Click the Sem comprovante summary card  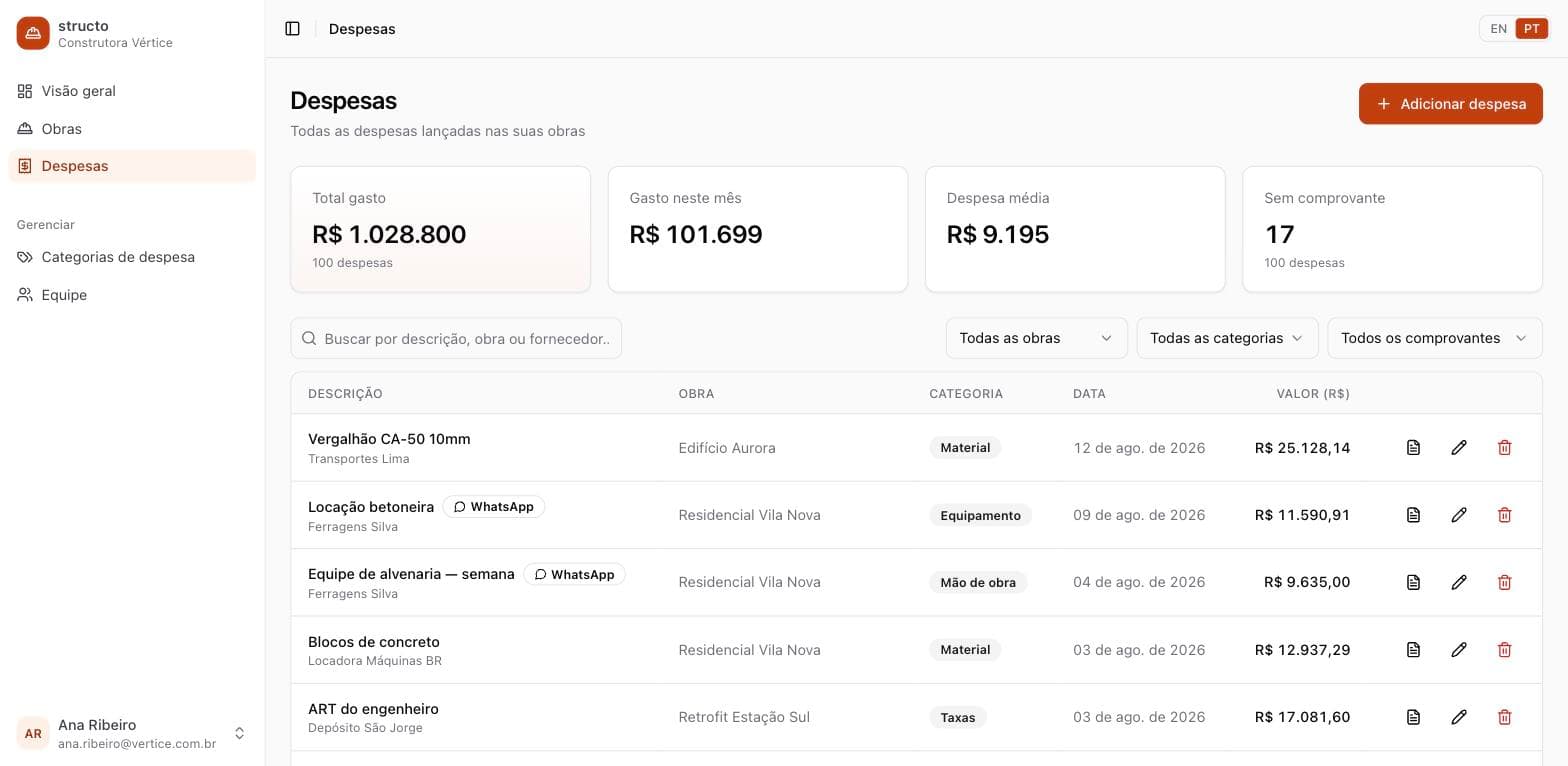[1392, 229]
